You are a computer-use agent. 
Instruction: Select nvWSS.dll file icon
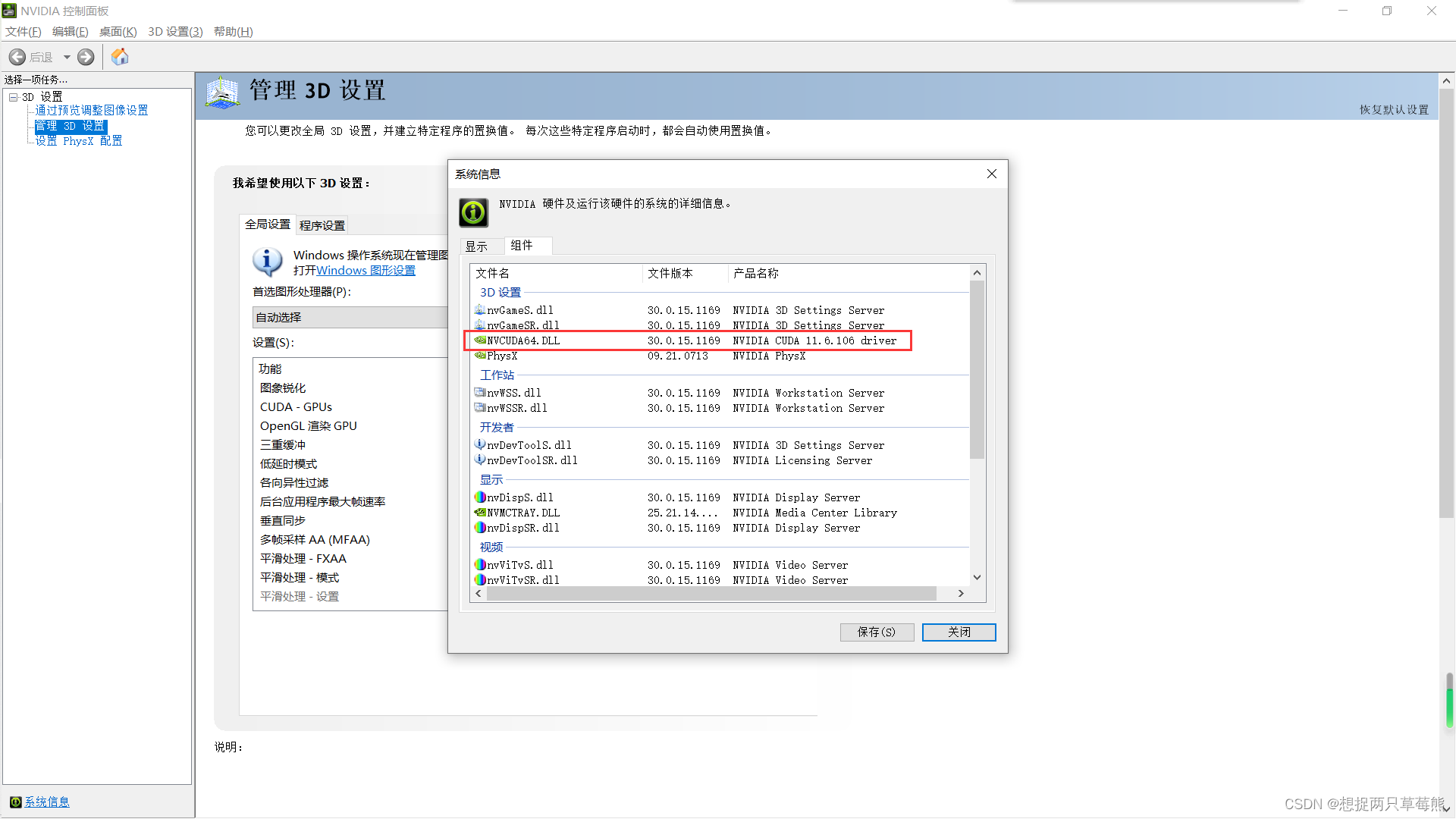pyautogui.click(x=480, y=393)
